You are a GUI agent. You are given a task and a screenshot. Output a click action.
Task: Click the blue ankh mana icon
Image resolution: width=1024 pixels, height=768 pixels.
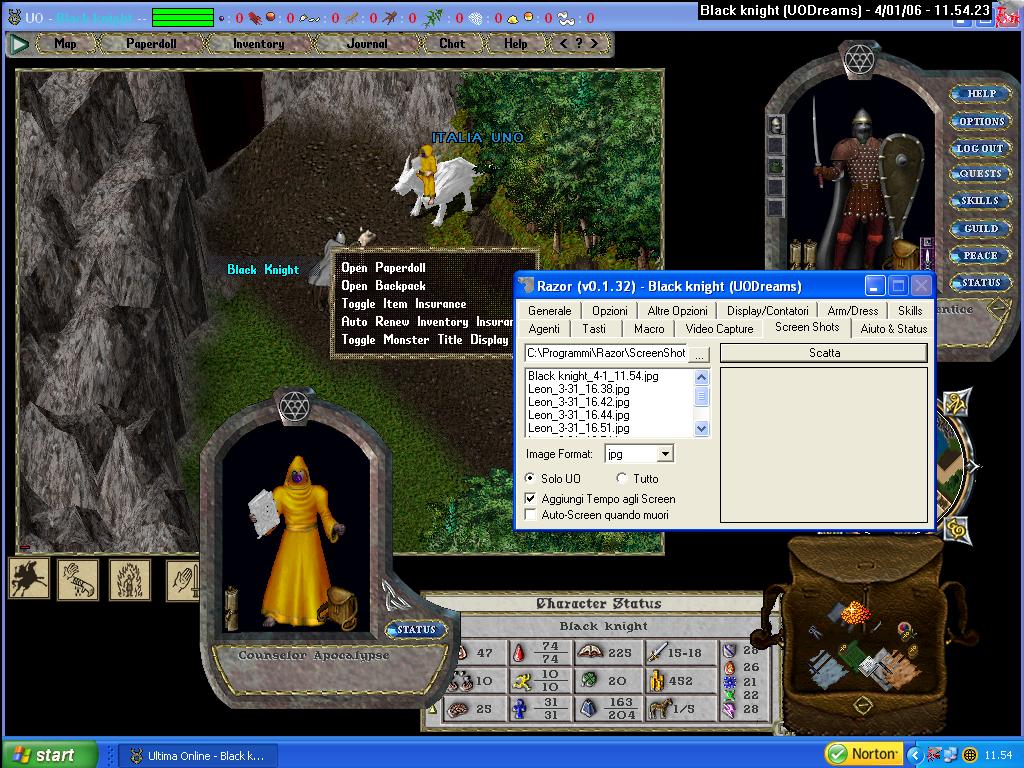coord(520,709)
